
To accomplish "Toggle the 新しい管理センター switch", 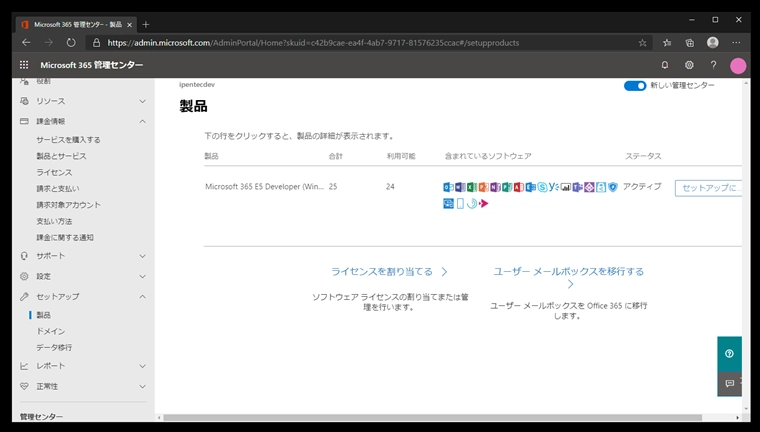I will point(635,86).
